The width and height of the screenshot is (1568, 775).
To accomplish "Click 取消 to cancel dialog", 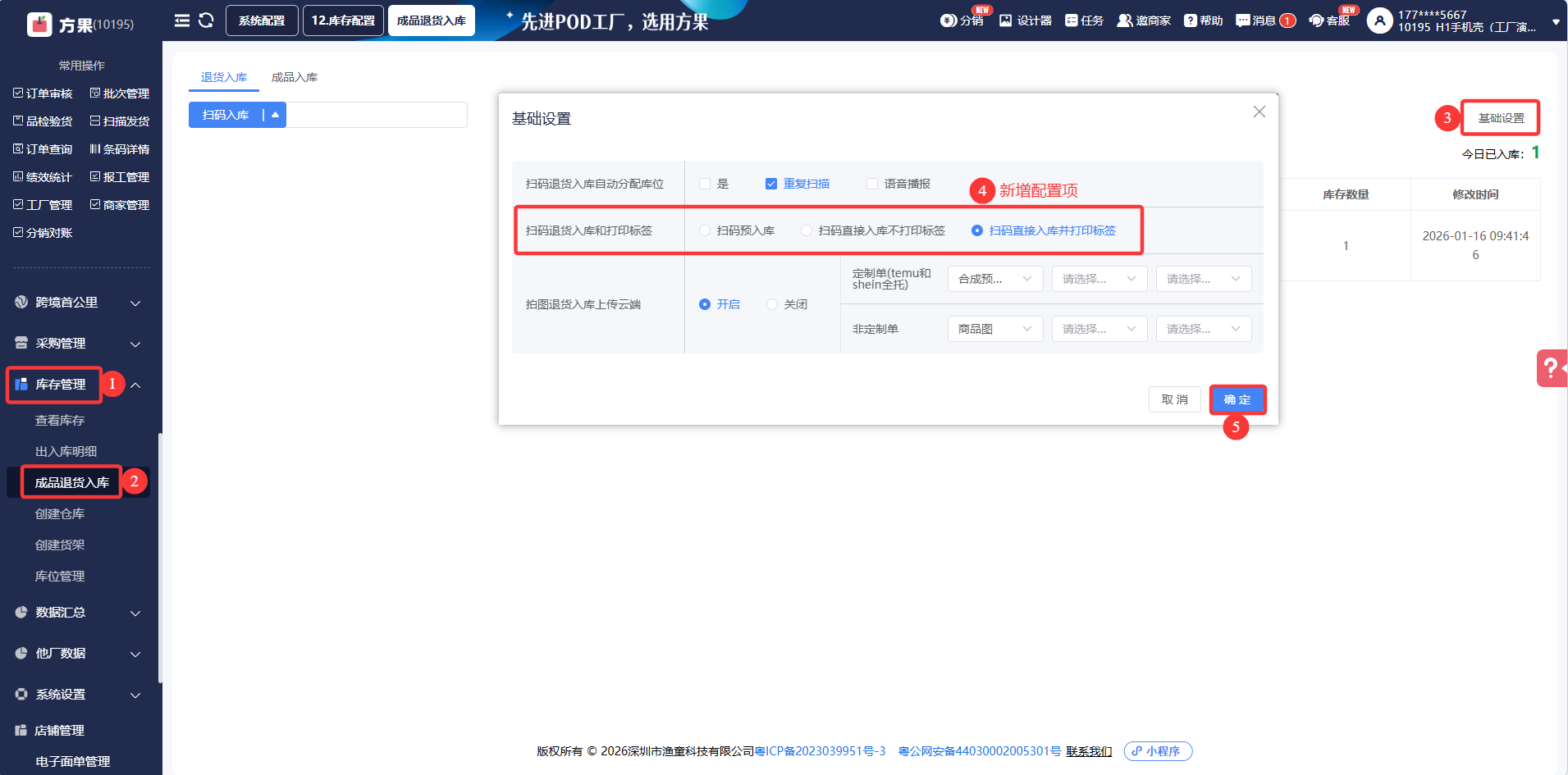I will 1175,399.
